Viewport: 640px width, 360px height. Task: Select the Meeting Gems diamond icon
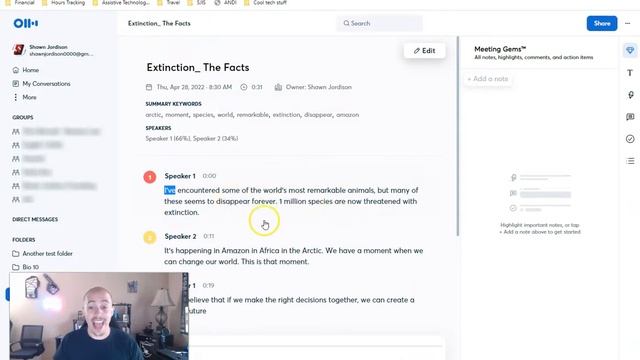click(x=630, y=51)
